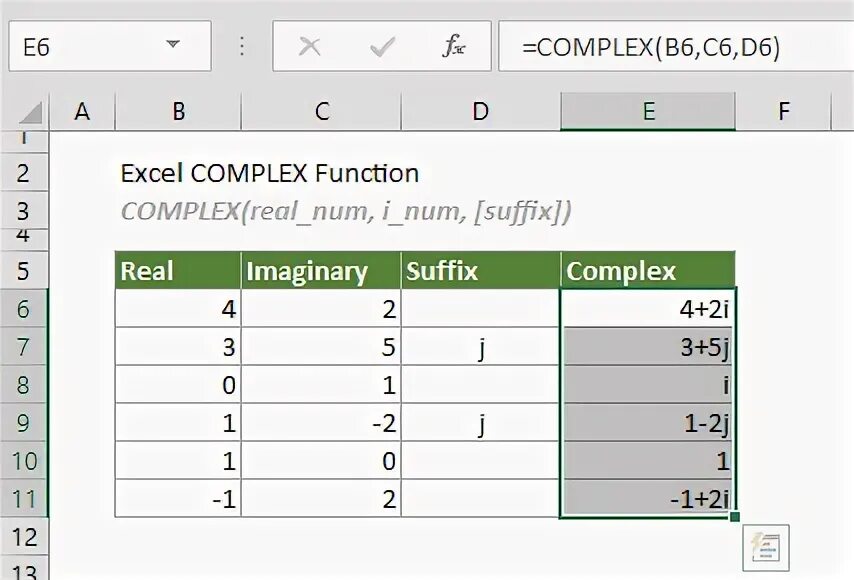854x580 pixels.
Task: Select column A header
Action: pos(82,112)
